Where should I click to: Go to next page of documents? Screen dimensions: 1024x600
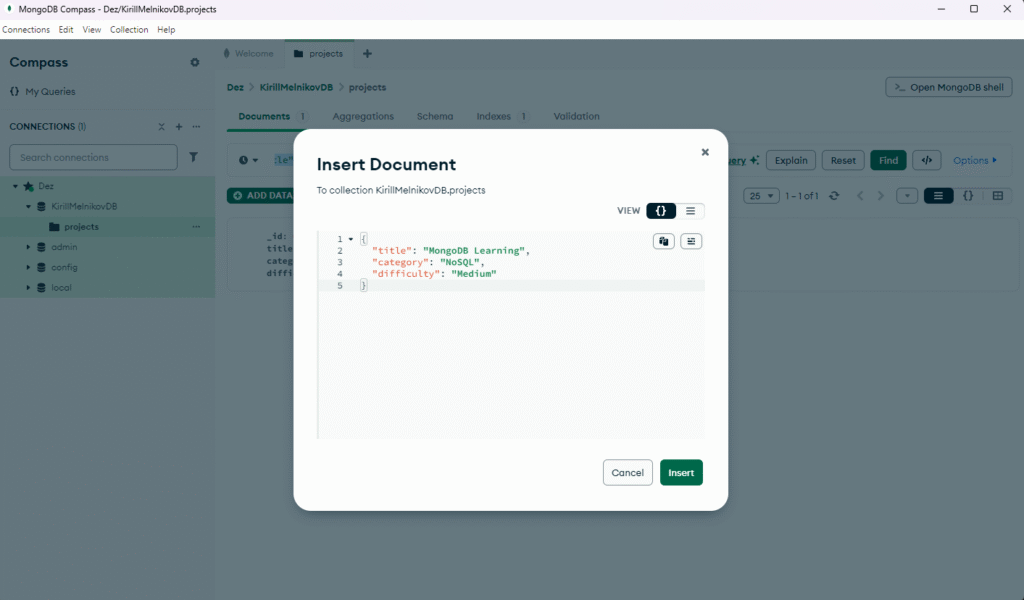pyautogui.click(x=880, y=196)
